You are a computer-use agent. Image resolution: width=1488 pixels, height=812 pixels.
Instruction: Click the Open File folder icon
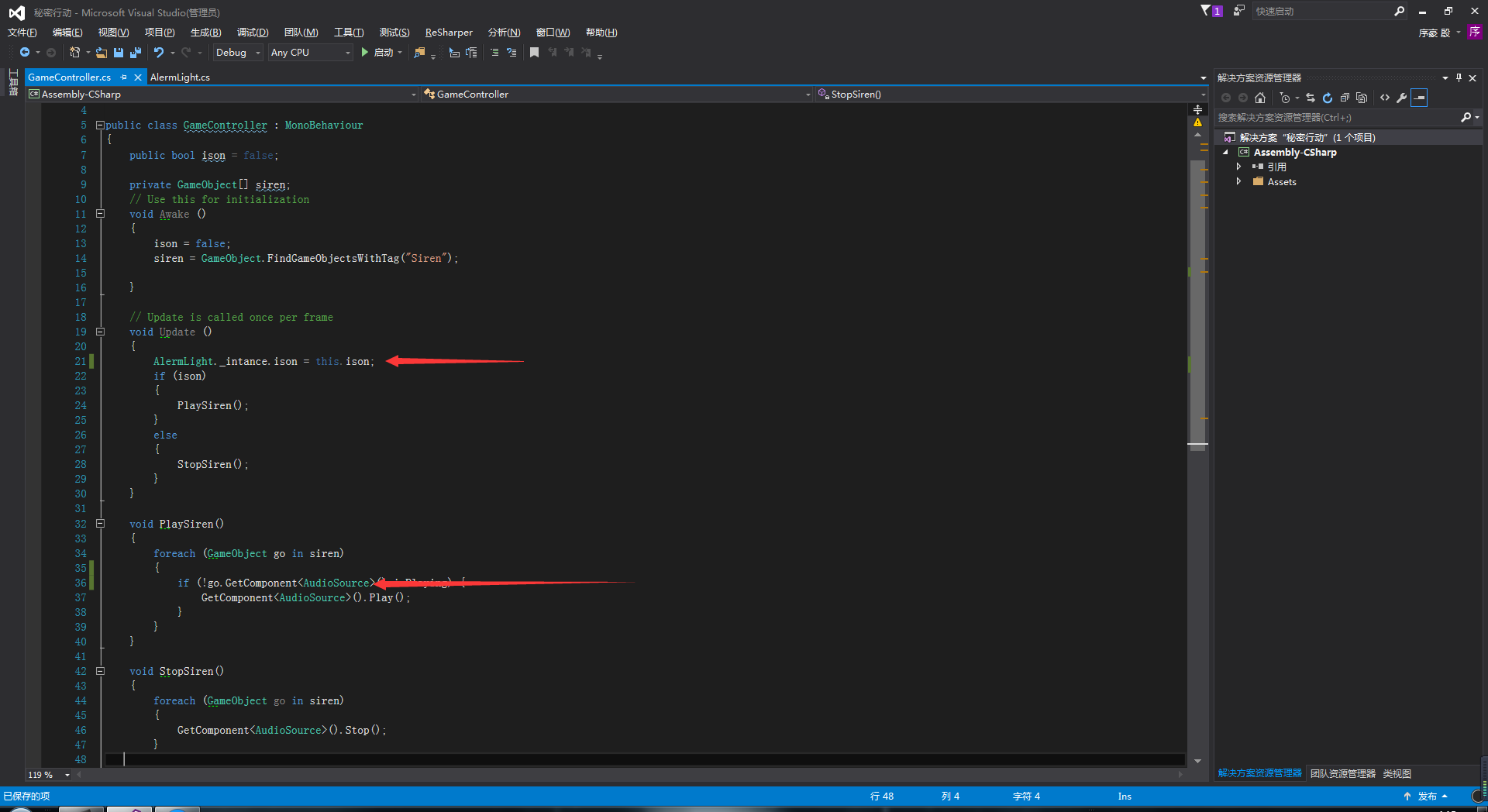click(x=102, y=53)
